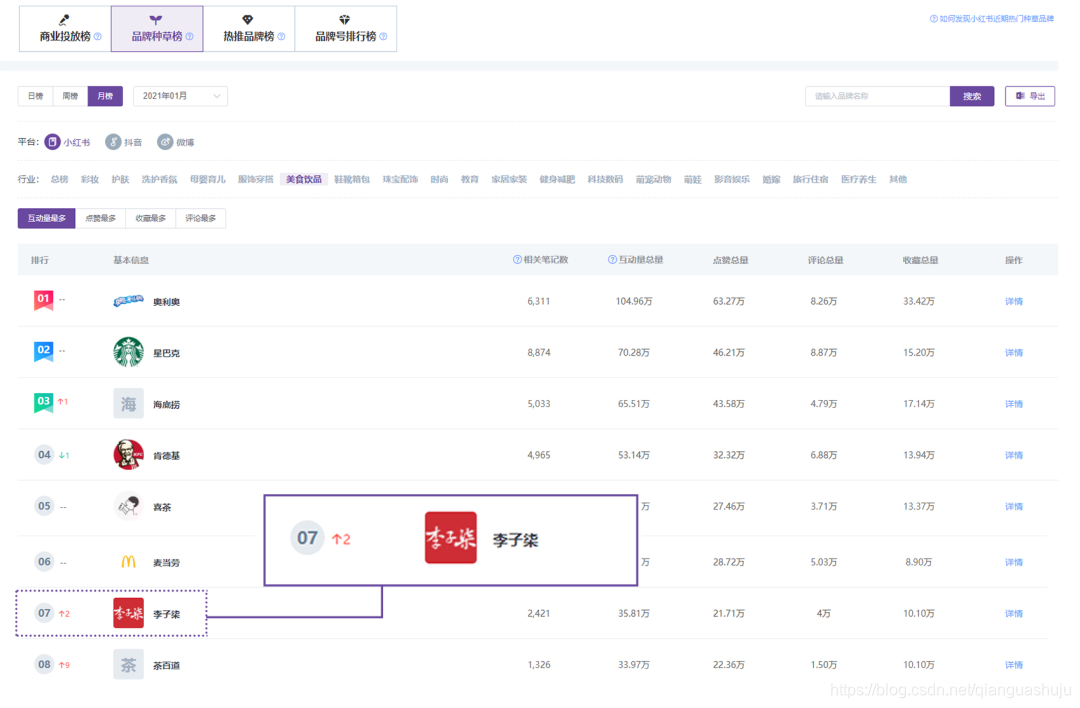Click 104.96万 interaction value for 奥利奥

[634, 301]
